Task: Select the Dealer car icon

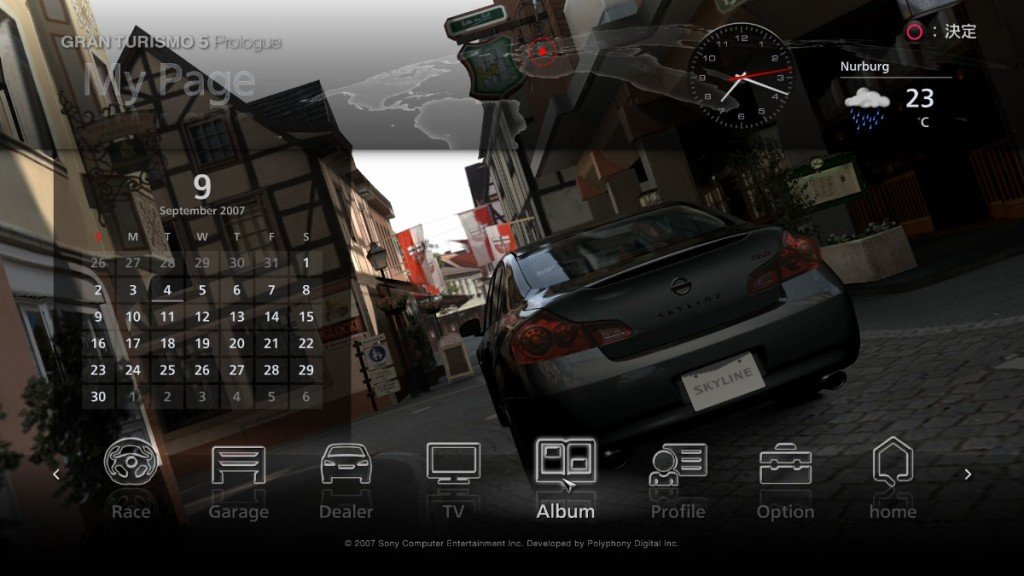Action: pyautogui.click(x=346, y=465)
